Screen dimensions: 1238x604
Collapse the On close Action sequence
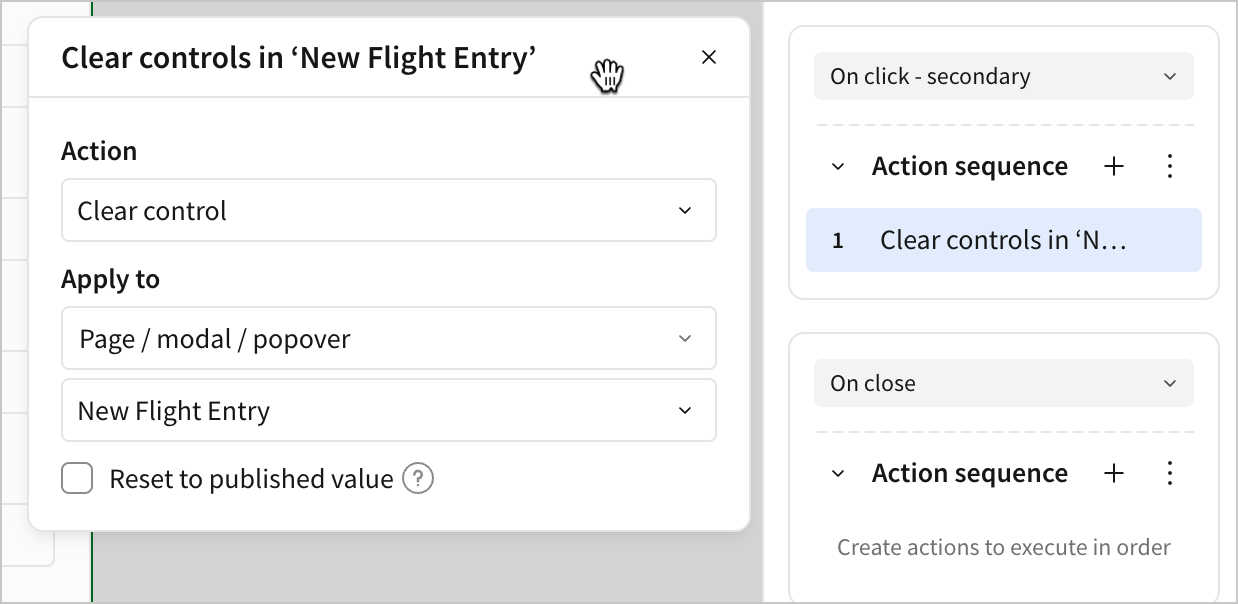tap(838, 474)
